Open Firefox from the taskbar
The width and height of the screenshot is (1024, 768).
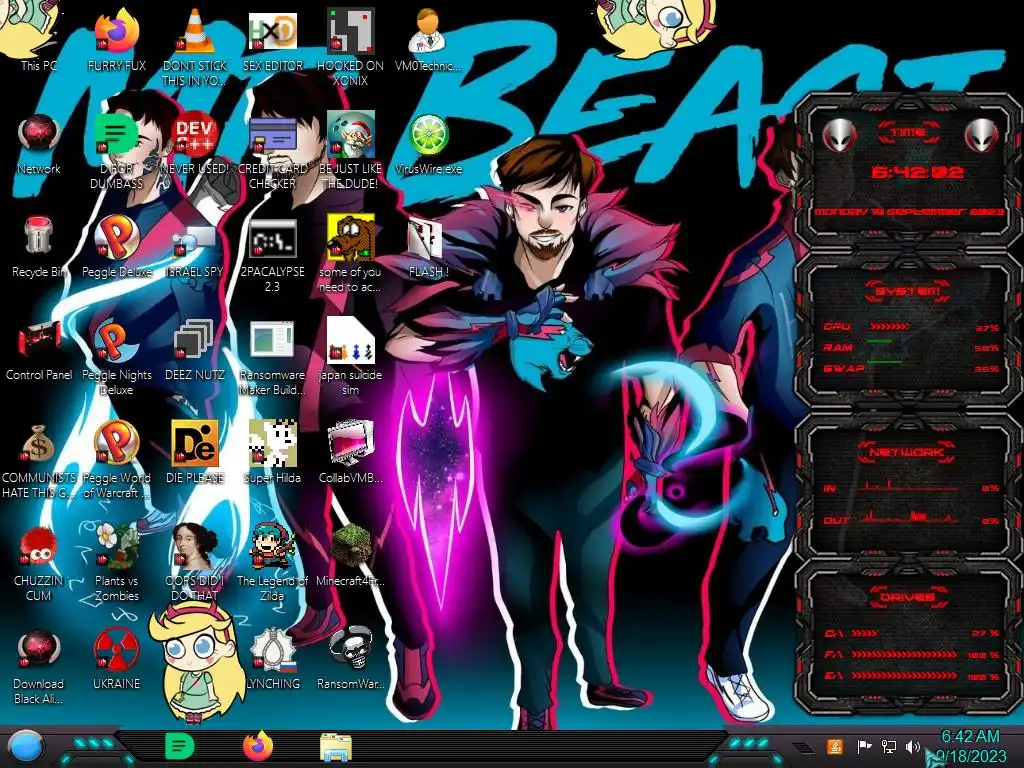258,746
